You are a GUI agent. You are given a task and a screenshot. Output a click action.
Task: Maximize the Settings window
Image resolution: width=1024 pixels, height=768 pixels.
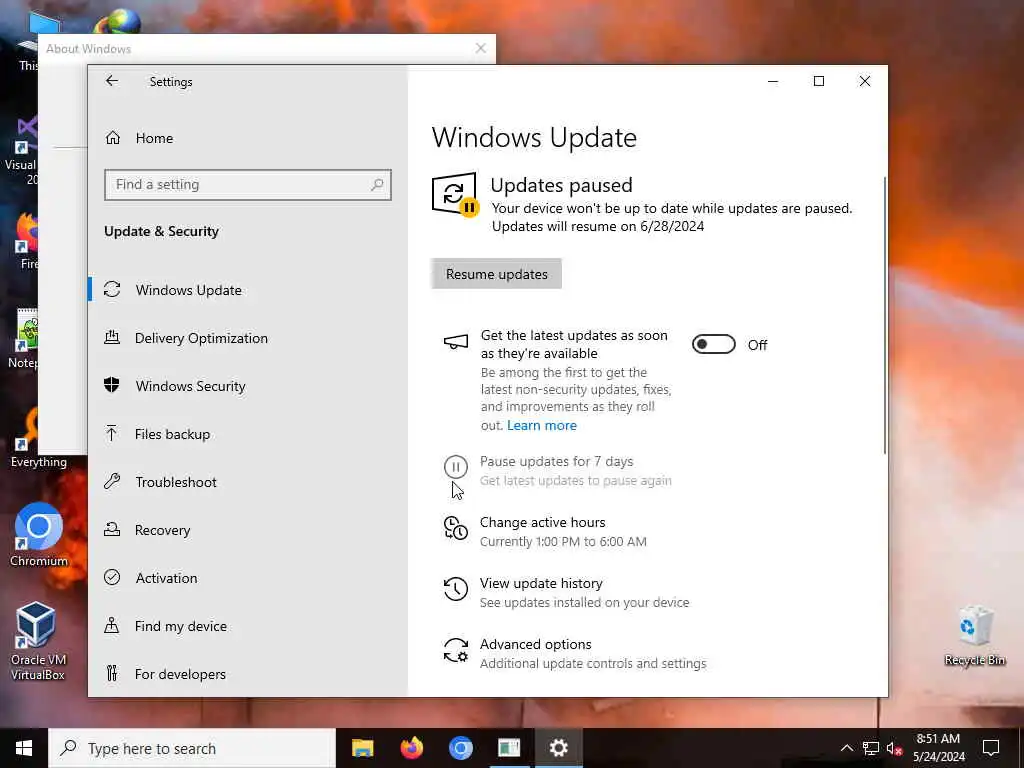tap(818, 81)
